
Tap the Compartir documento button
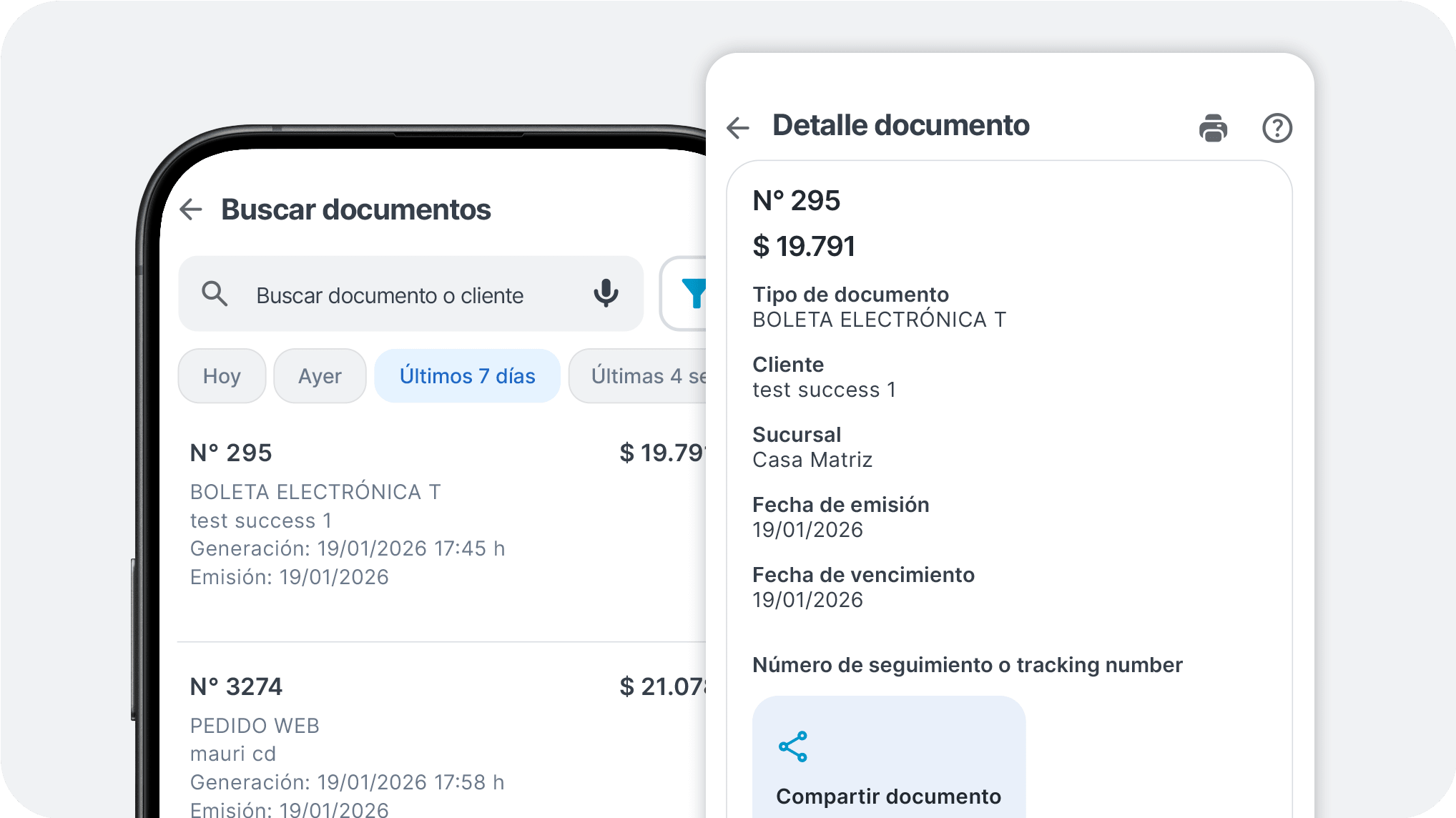click(889, 796)
